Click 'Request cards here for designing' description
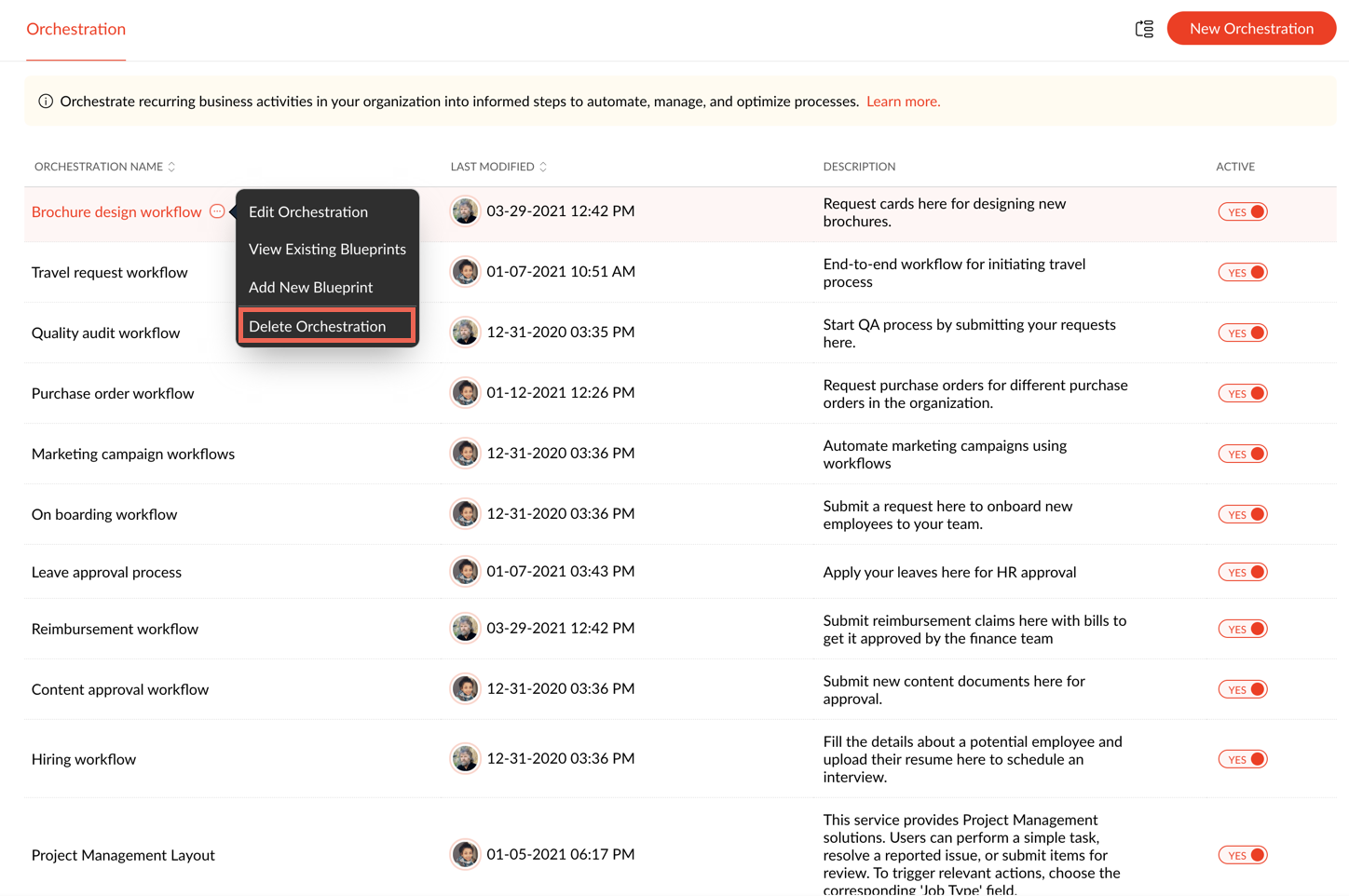 click(945, 212)
